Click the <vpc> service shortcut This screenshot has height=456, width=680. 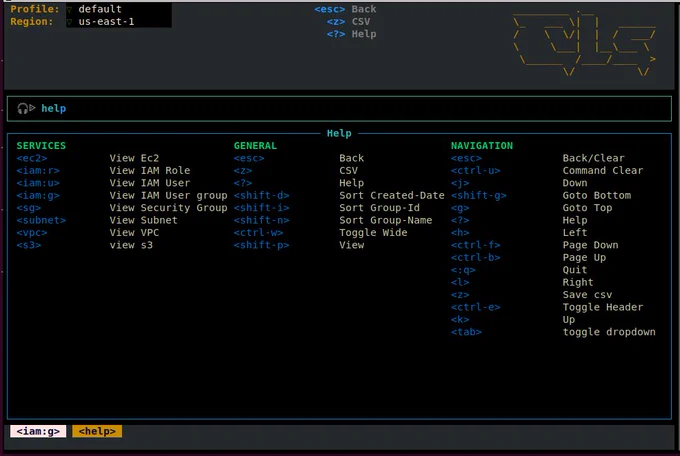pos(32,233)
